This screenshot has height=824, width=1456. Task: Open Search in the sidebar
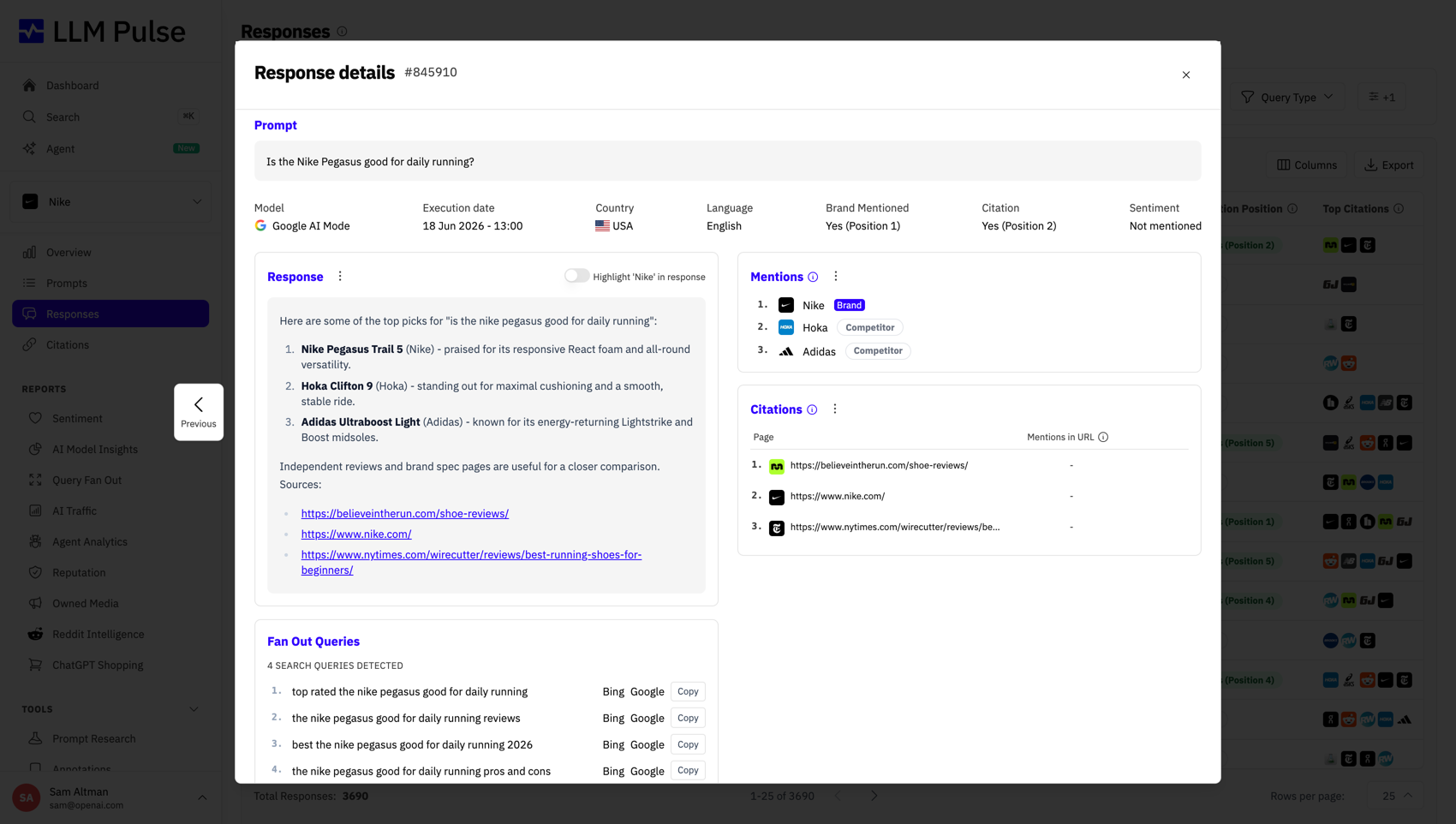click(x=110, y=117)
